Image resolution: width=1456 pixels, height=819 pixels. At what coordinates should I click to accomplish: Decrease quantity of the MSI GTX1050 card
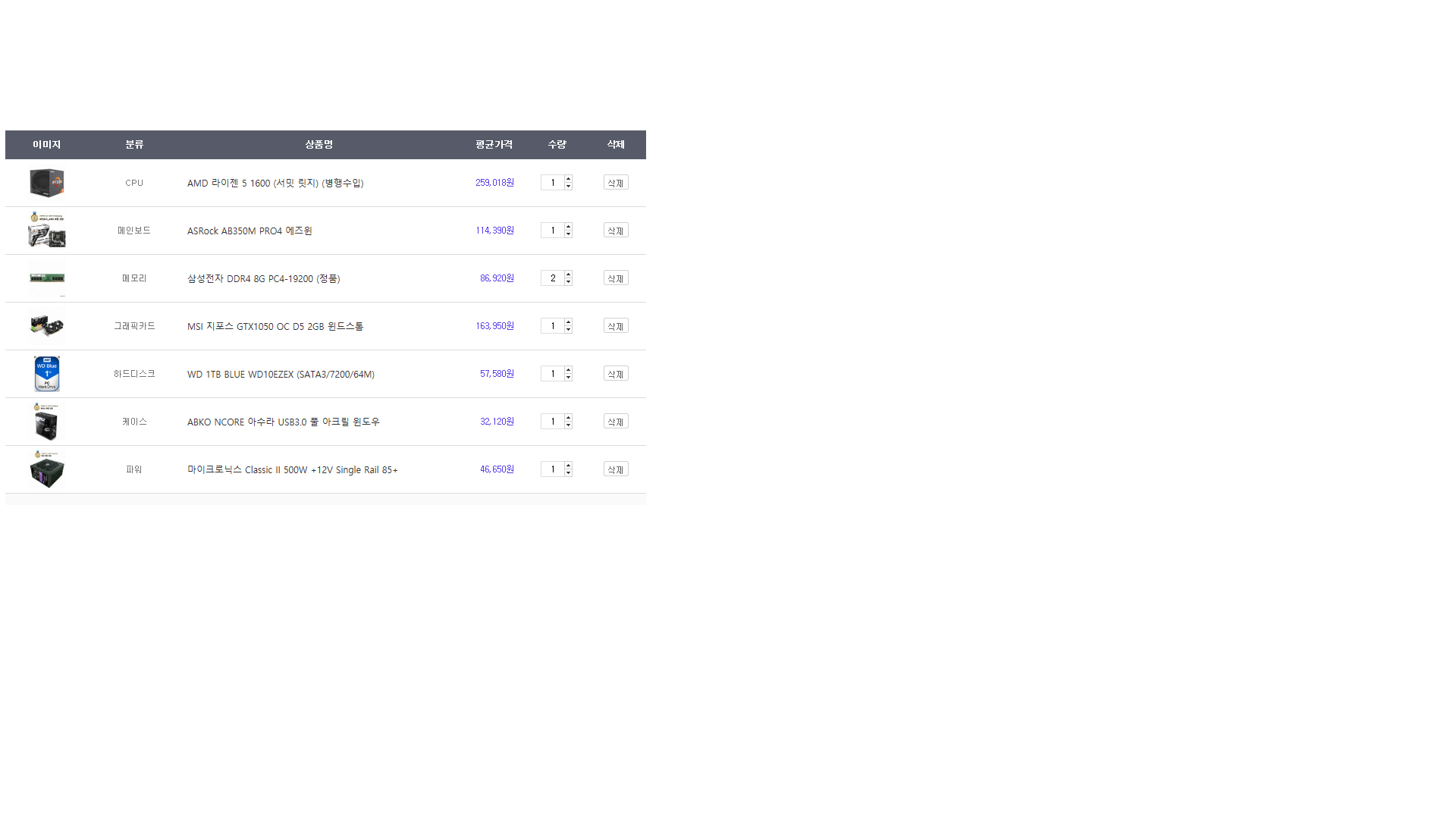pyautogui.click(x=569, y=330)
